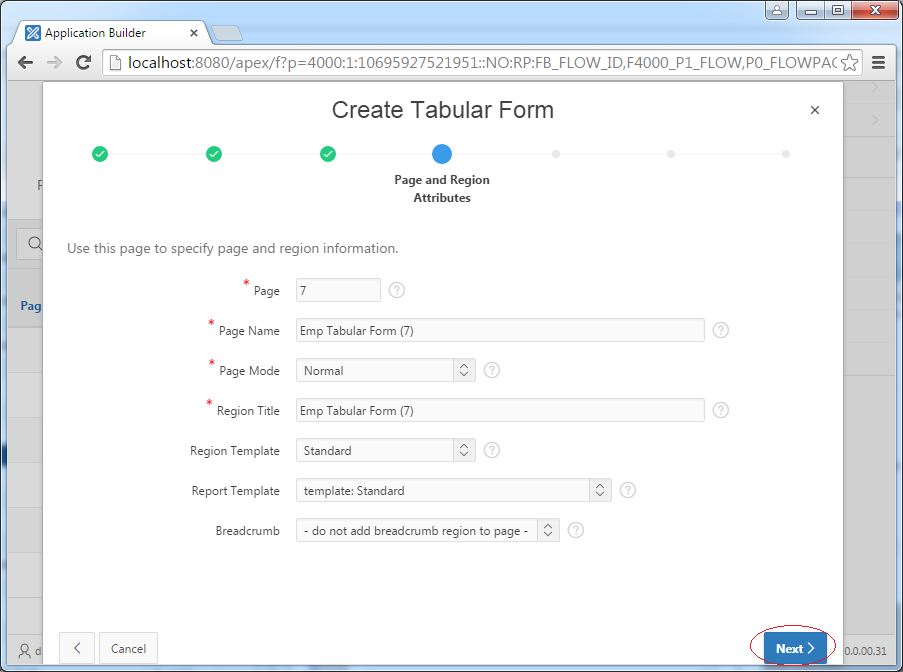
Task: Open help for the Page field
Action: (x=397, y=290)
